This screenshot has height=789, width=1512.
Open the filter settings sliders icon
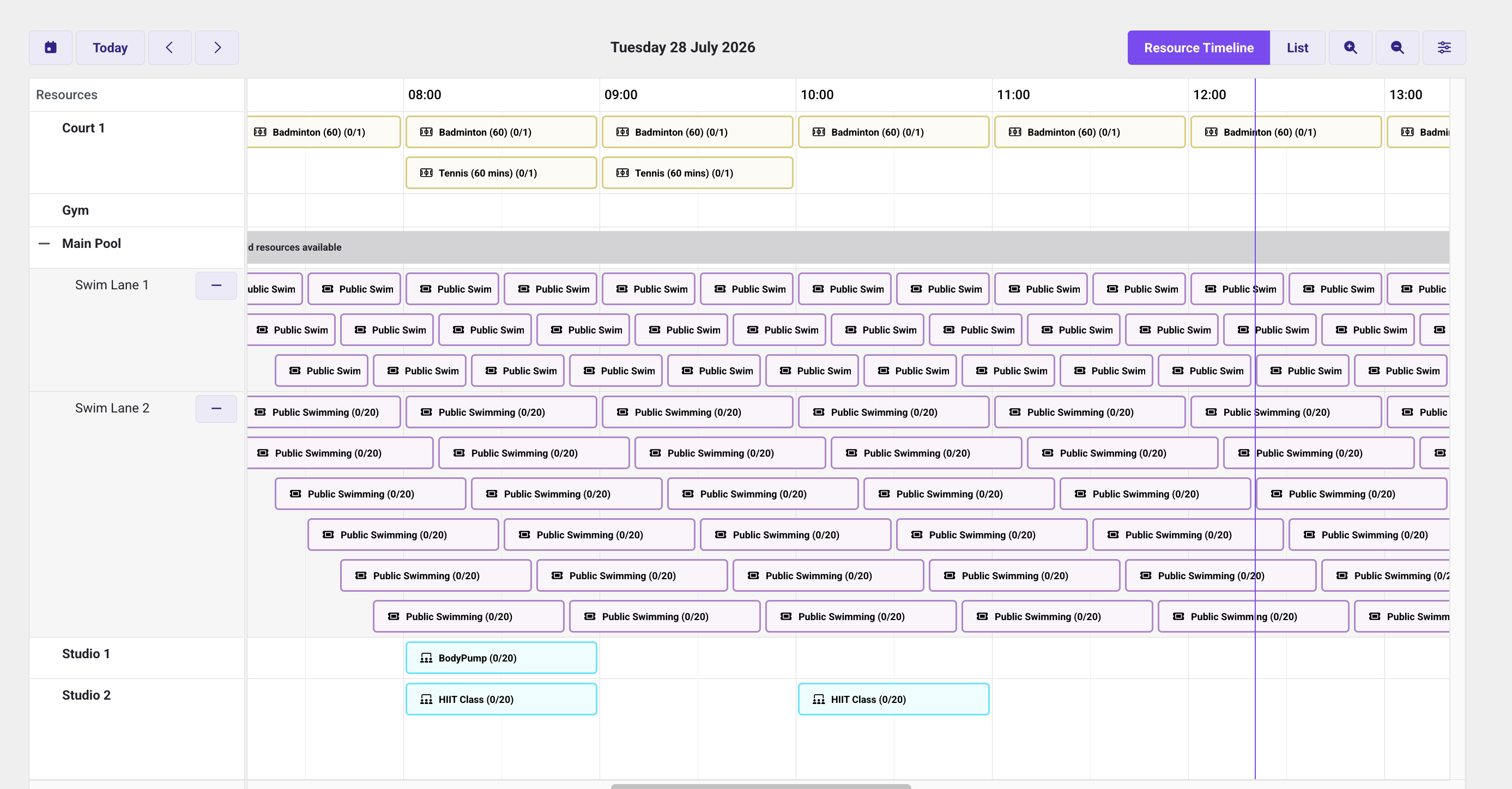(1444, 47)
